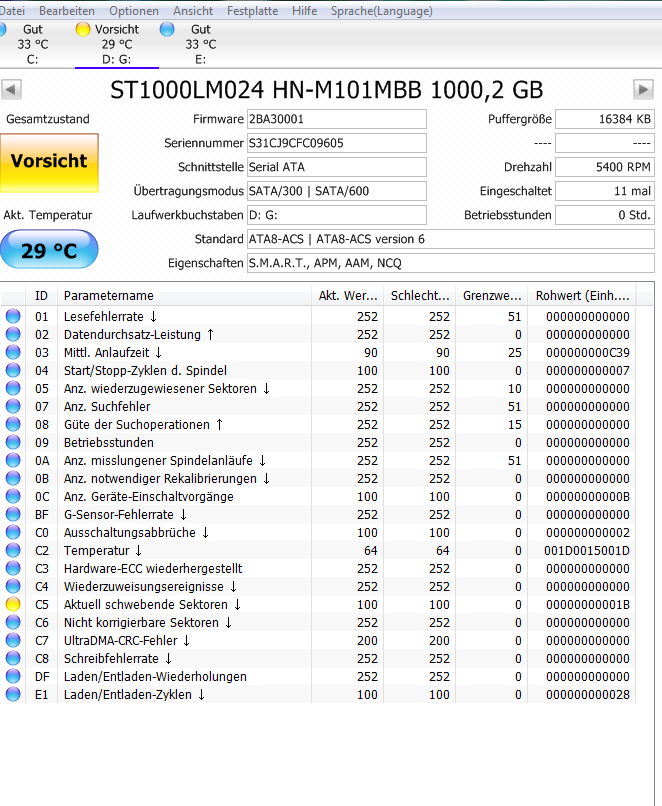Go to previous disk with left arrow
Screen dimensions: 662x806
tap(11, 89)
